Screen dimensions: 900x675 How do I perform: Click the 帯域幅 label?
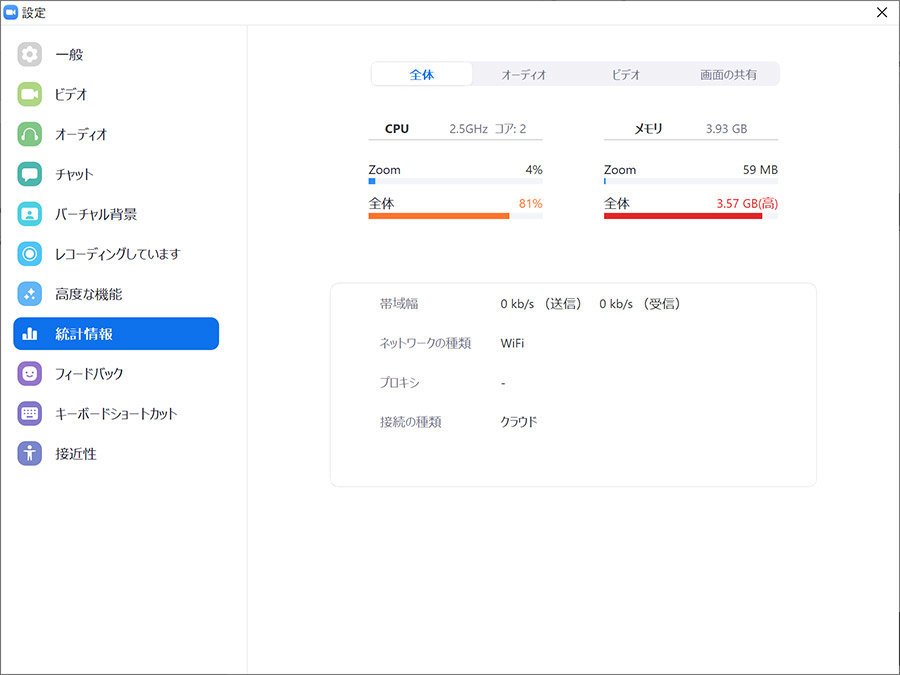click(399, 304)
